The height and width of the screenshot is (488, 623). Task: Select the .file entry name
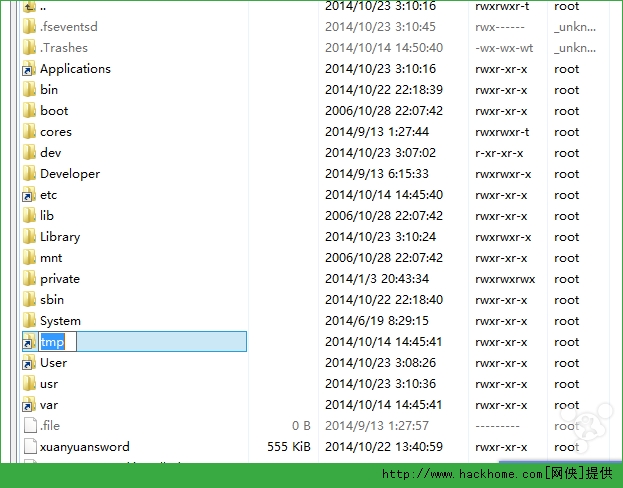click(x=50, y=426)
